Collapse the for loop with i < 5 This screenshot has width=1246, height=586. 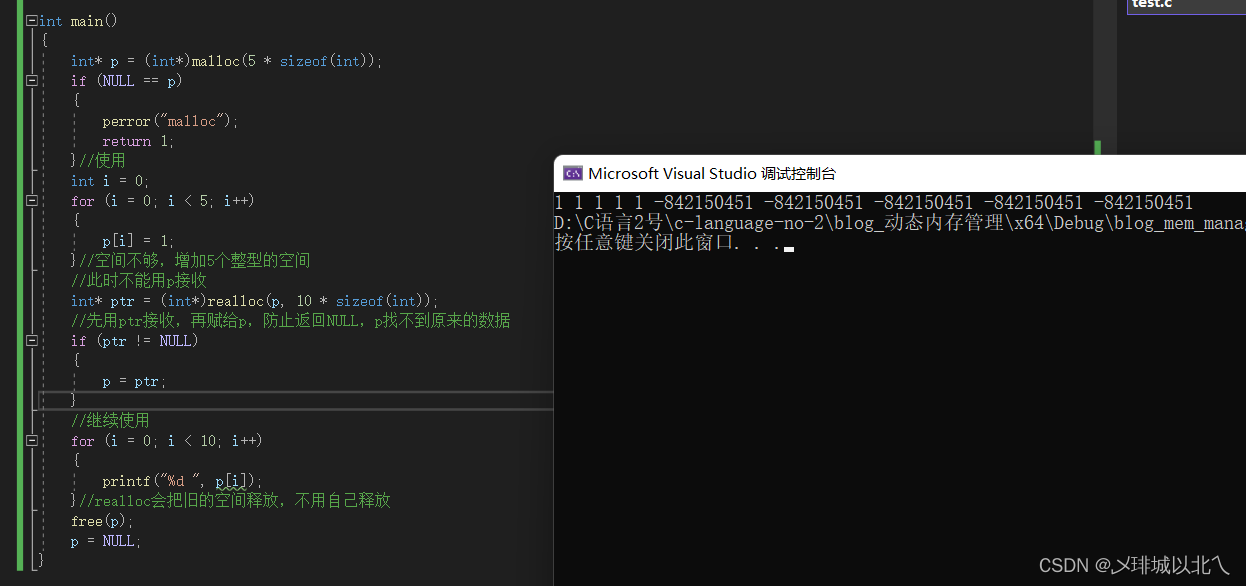[x=32, y=201]
